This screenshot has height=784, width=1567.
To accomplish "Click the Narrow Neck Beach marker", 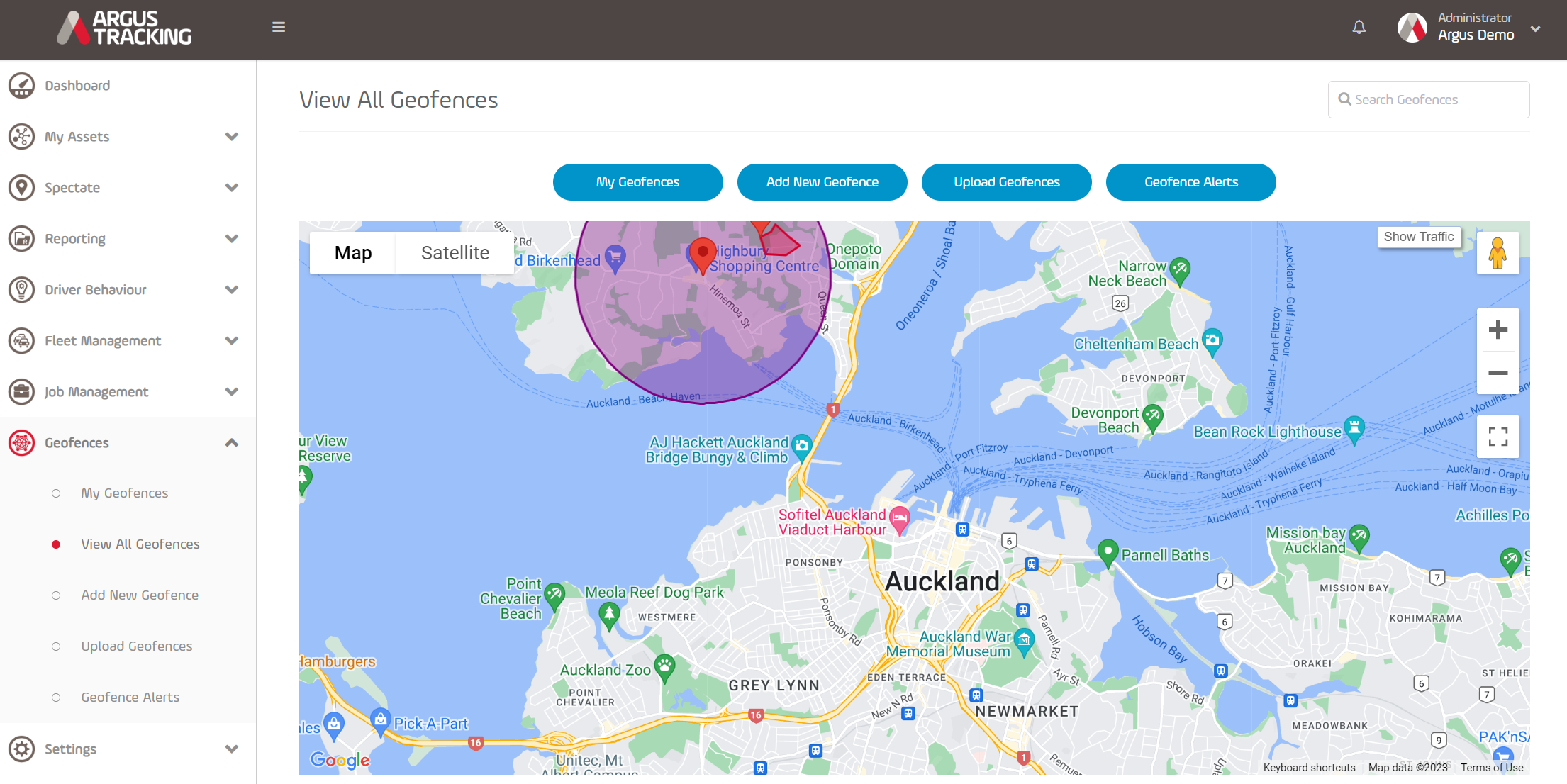I will pos(1180,270).
